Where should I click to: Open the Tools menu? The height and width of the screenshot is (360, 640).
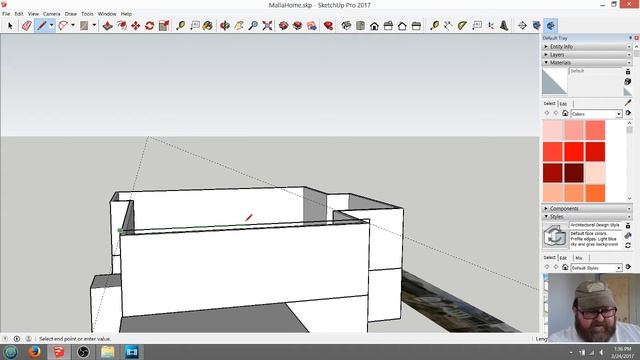click(x=87, y=14)
